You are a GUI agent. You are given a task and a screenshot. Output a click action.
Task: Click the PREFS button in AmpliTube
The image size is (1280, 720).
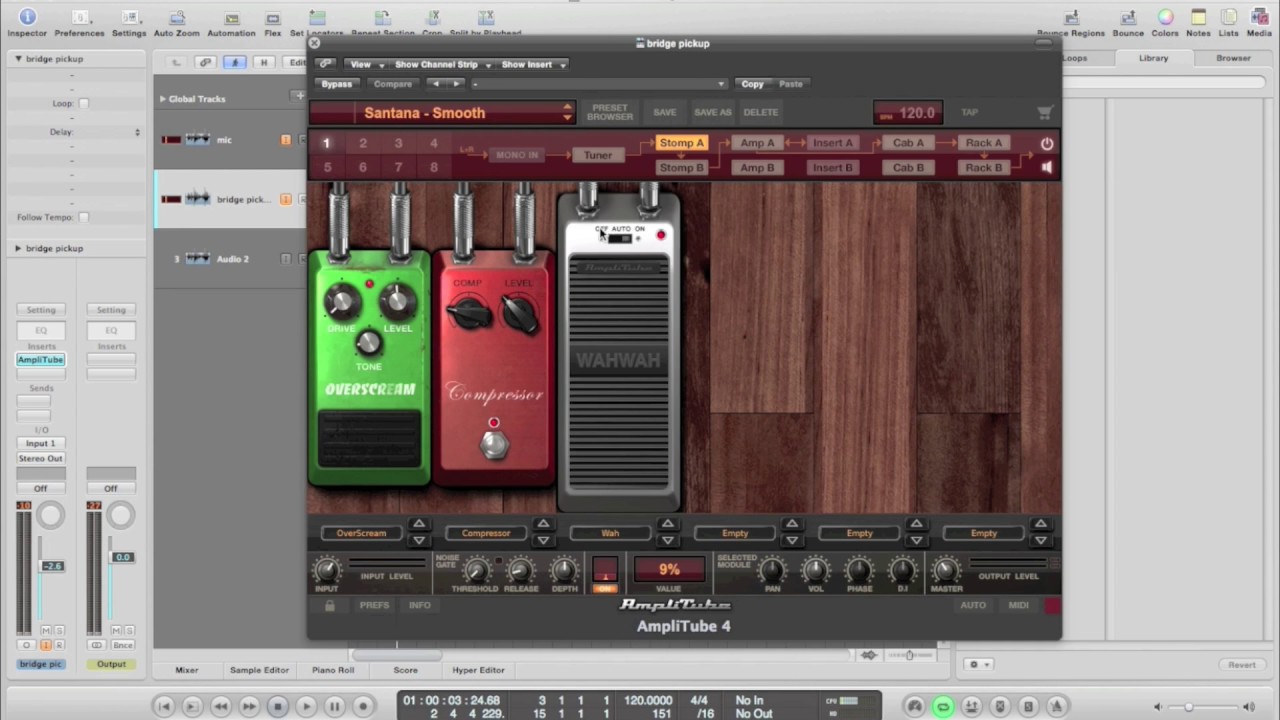pos(374,605)
